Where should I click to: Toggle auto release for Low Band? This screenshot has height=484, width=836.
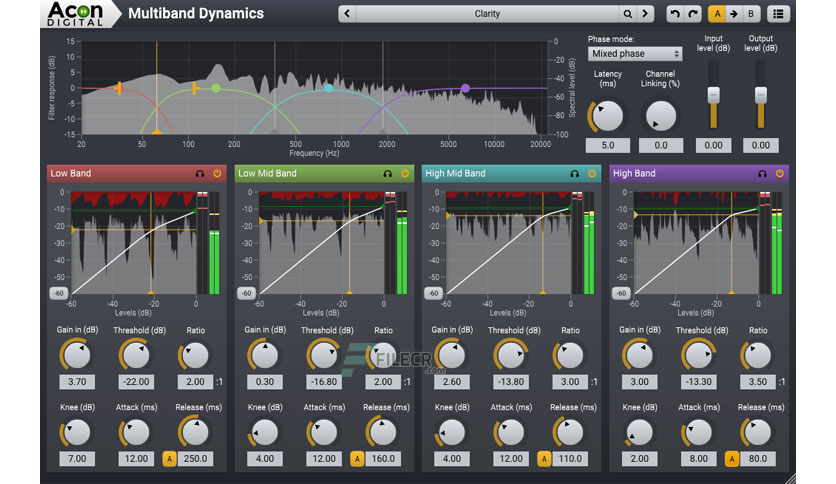click(x=170, y=458)
